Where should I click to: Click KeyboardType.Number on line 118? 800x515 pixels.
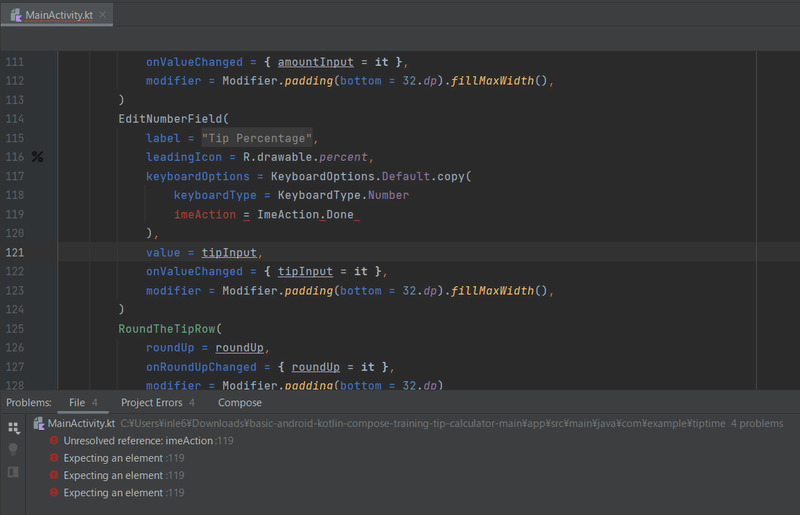343,195
